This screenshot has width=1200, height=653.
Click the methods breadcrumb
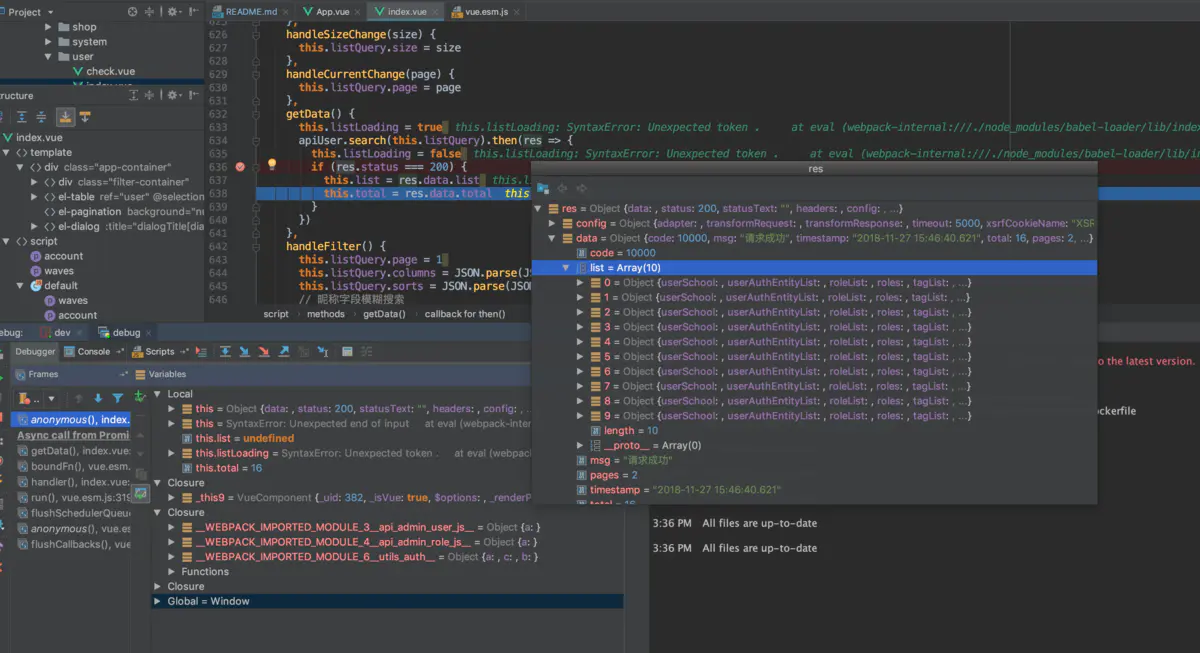pyautogui.click(x=326, y=314)
